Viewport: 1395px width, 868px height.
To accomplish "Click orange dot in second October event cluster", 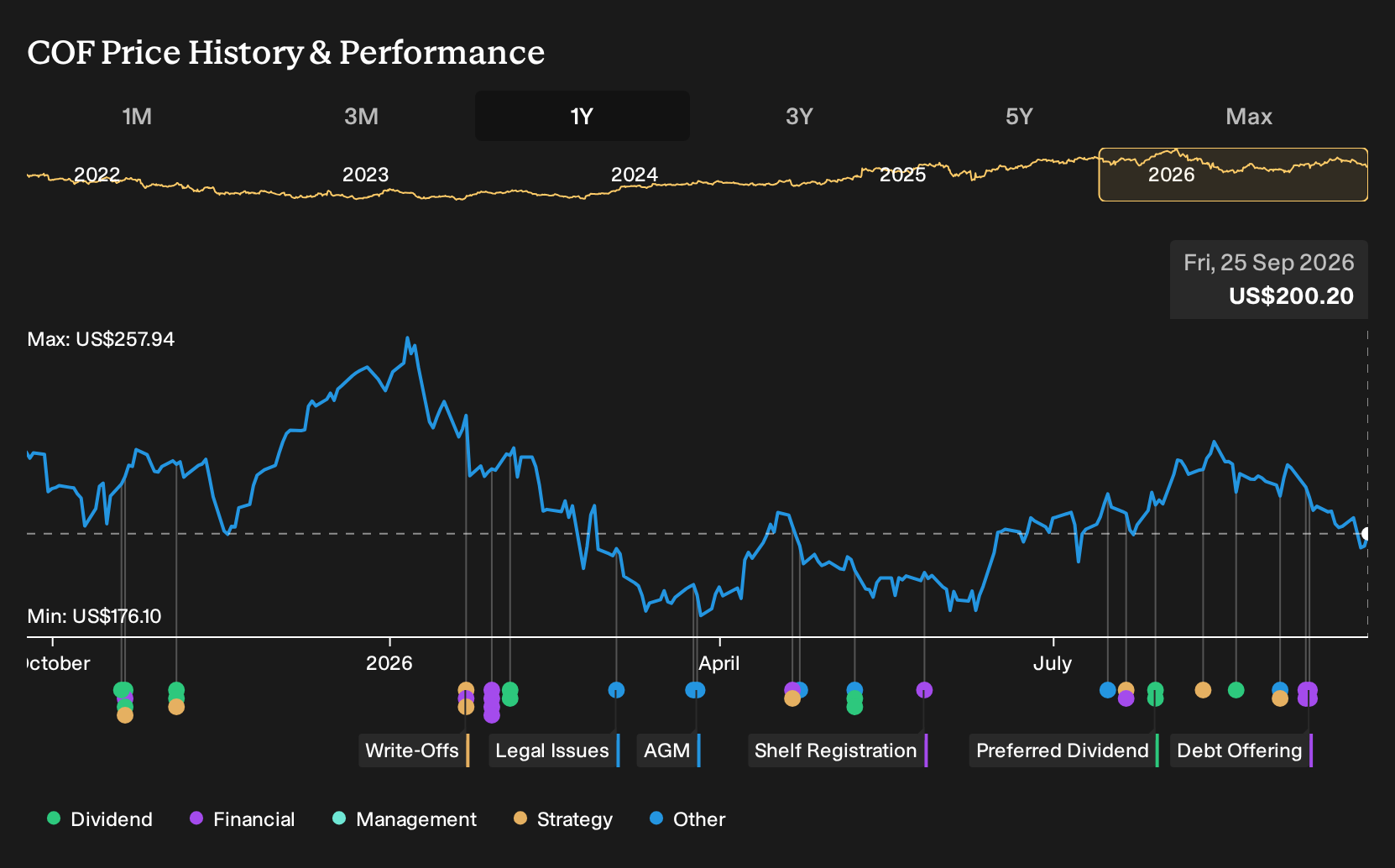I will [176, 707].
